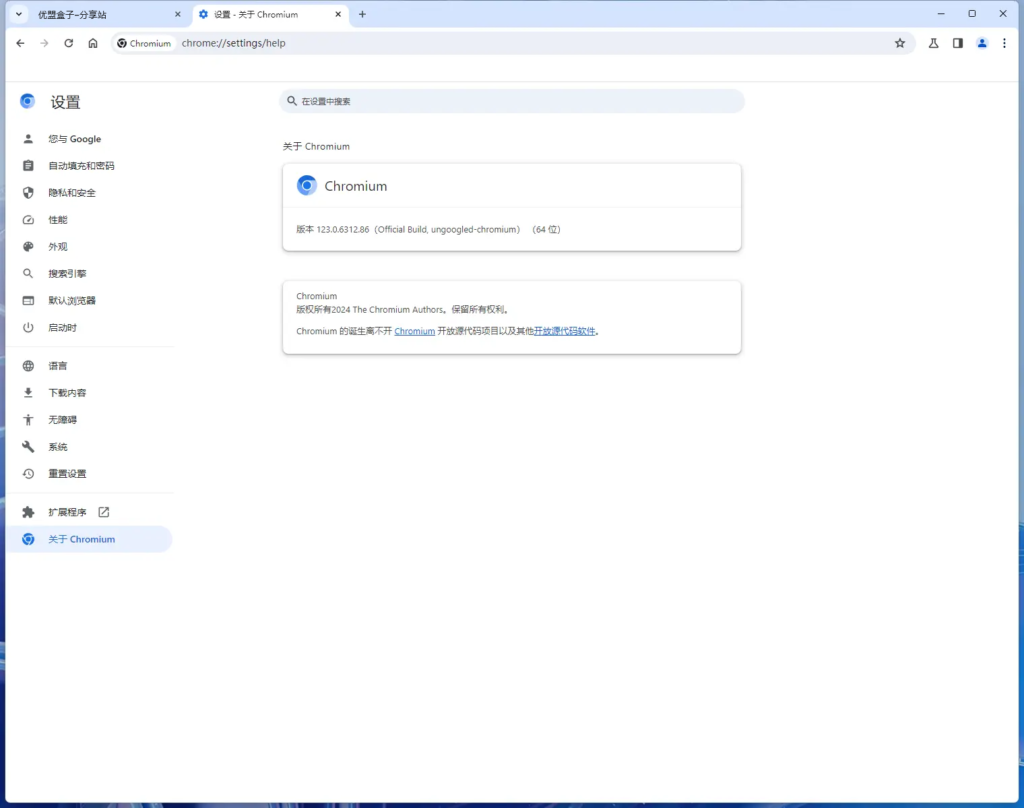Image resolution: width=1024 pixels, height=808 pixels.
Task: Go to the home page icon
Action: coord(93,43)
